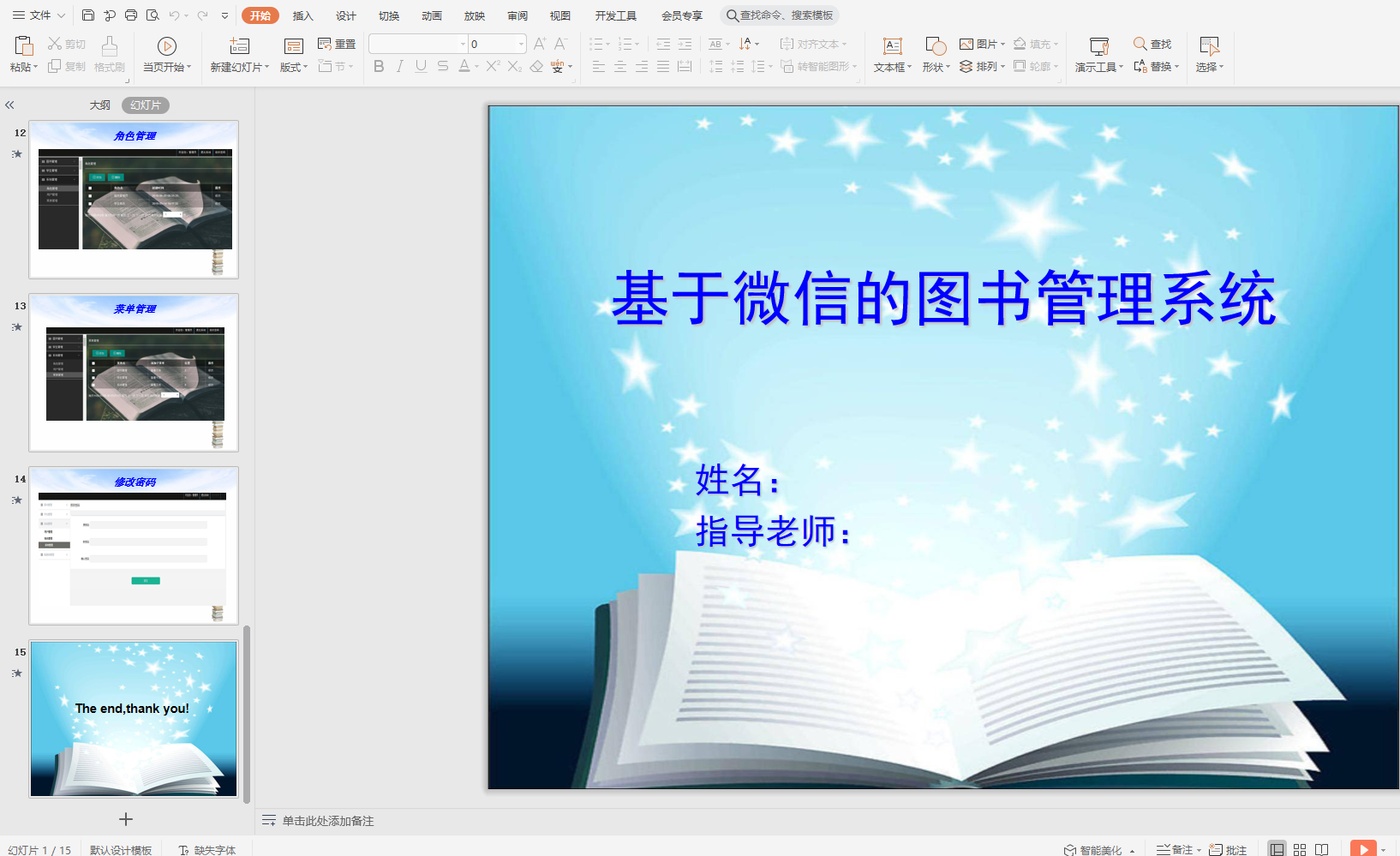Open Print Preview from the quick access toolbar
Screen dimensions: 1400x856
pyautogui.click(x=153, y=15)
